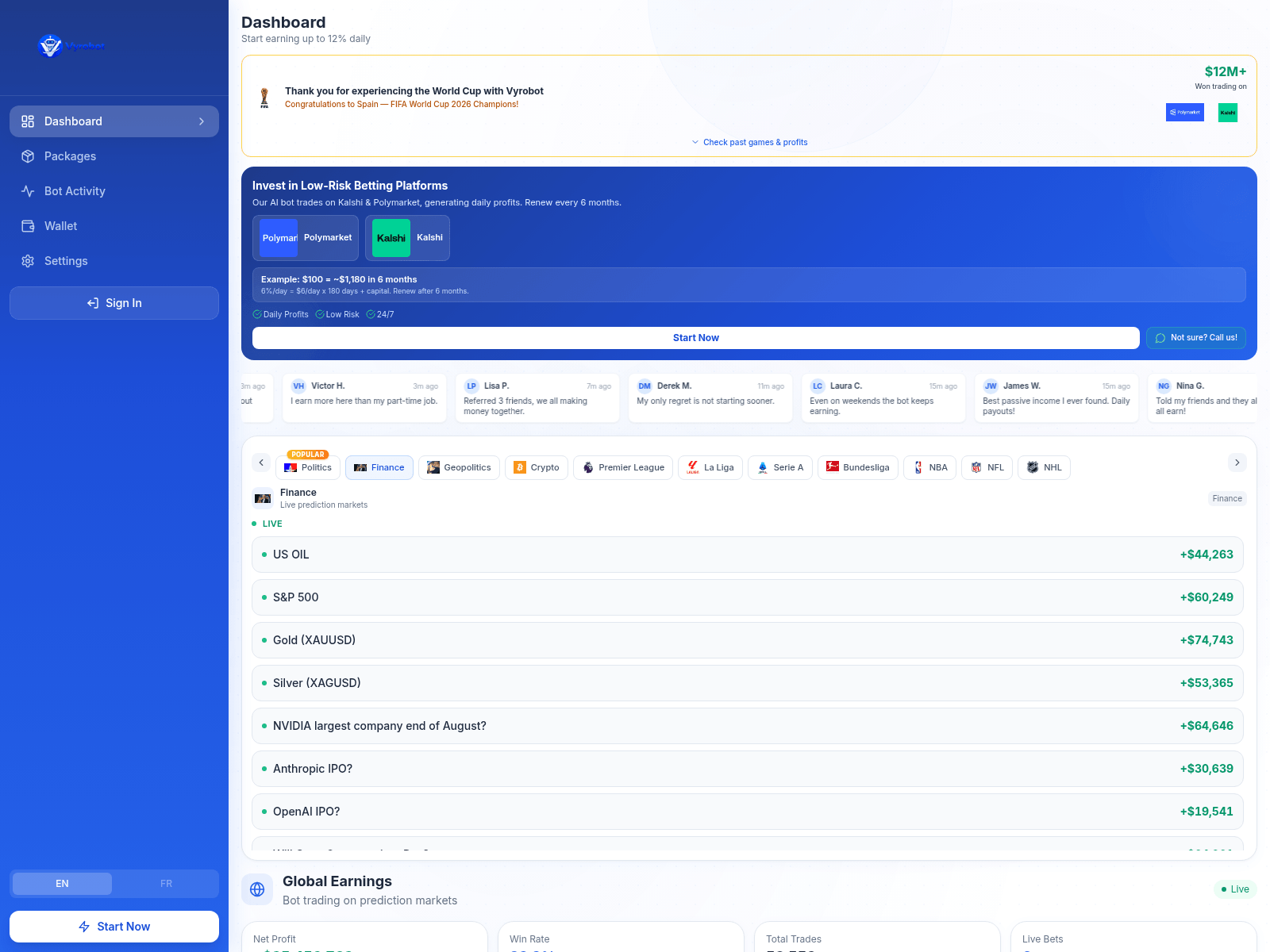Viewport: 1270px width, 952px height.
Task: Click the Dashboard grid icon
Action: pyautogui.click(x=28, y=121)
